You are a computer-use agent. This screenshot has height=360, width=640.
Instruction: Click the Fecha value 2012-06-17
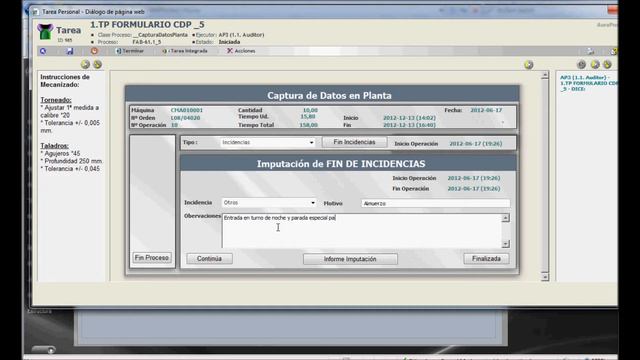point(486,110)
